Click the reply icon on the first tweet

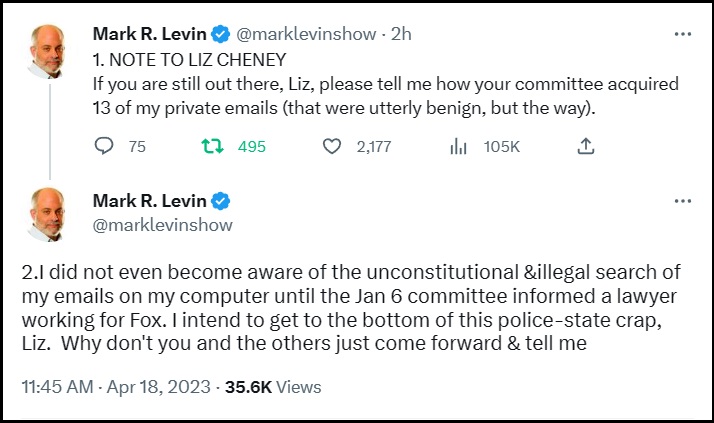[x=106, y=147]
